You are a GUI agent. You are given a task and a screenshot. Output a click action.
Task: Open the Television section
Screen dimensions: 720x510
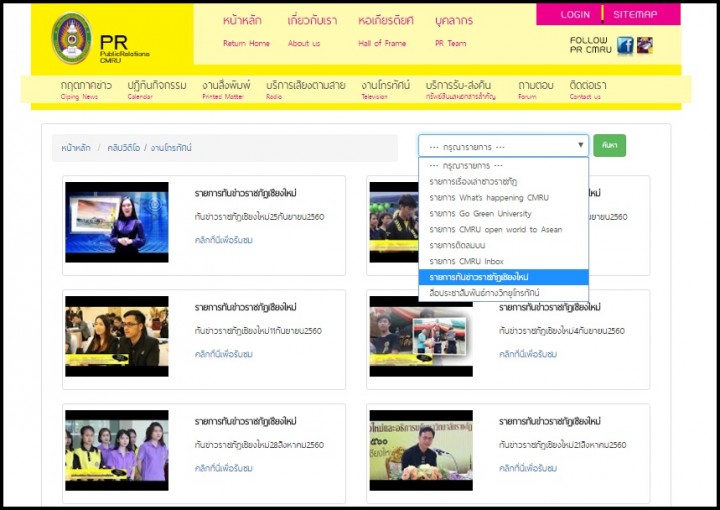point(385,90)
